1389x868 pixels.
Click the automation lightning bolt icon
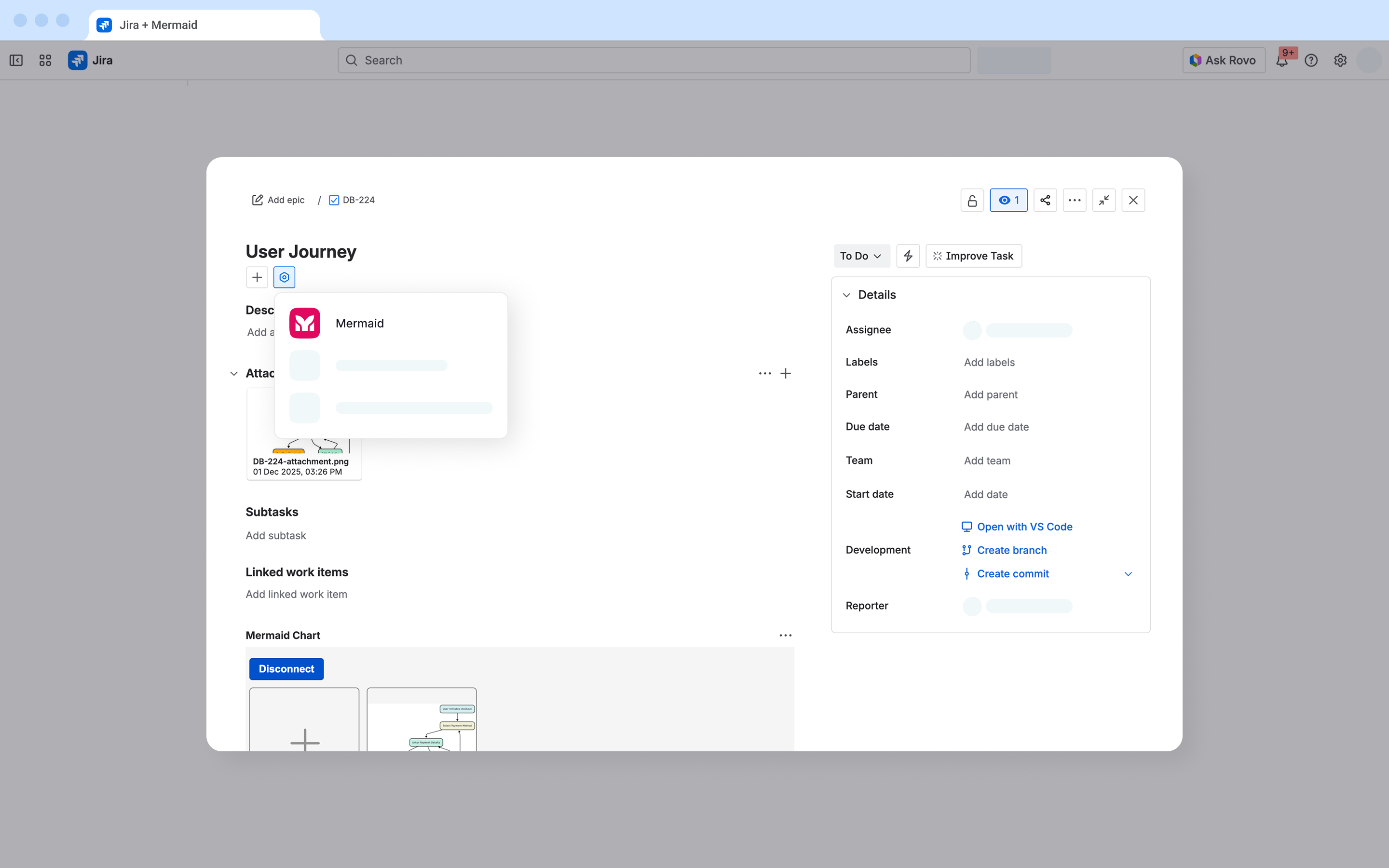pos(908,256)
